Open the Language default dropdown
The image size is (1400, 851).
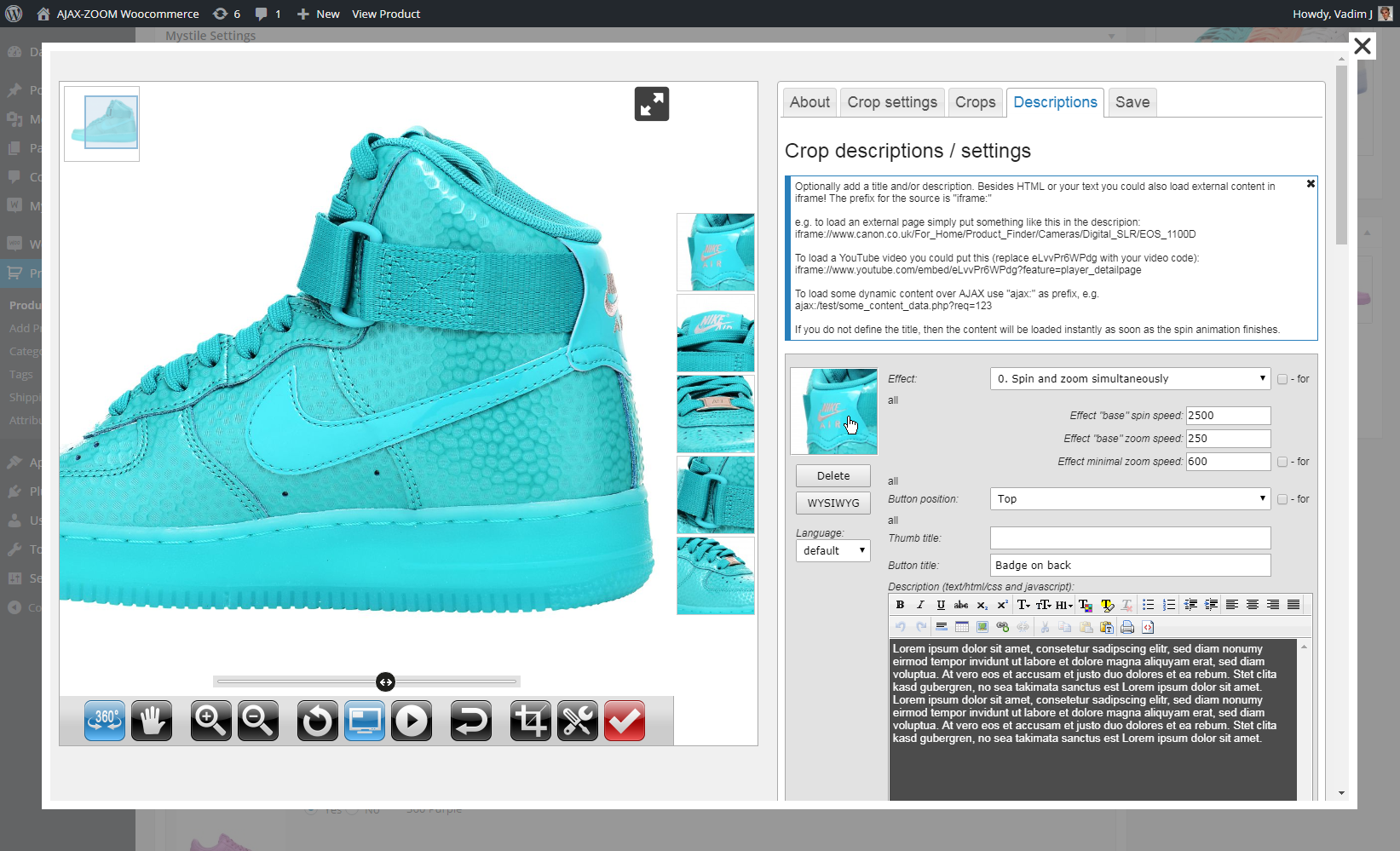[x=833, y=551]
